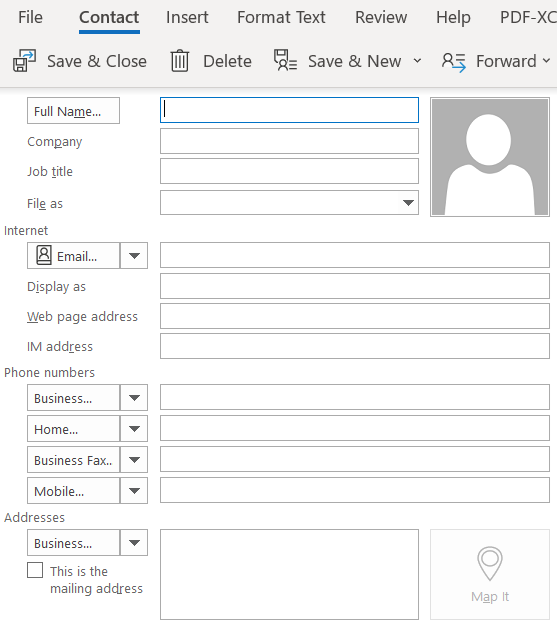557x638 pixels.
Task: Expand the Mobile phone type dropdown
Action: (134, 491)
